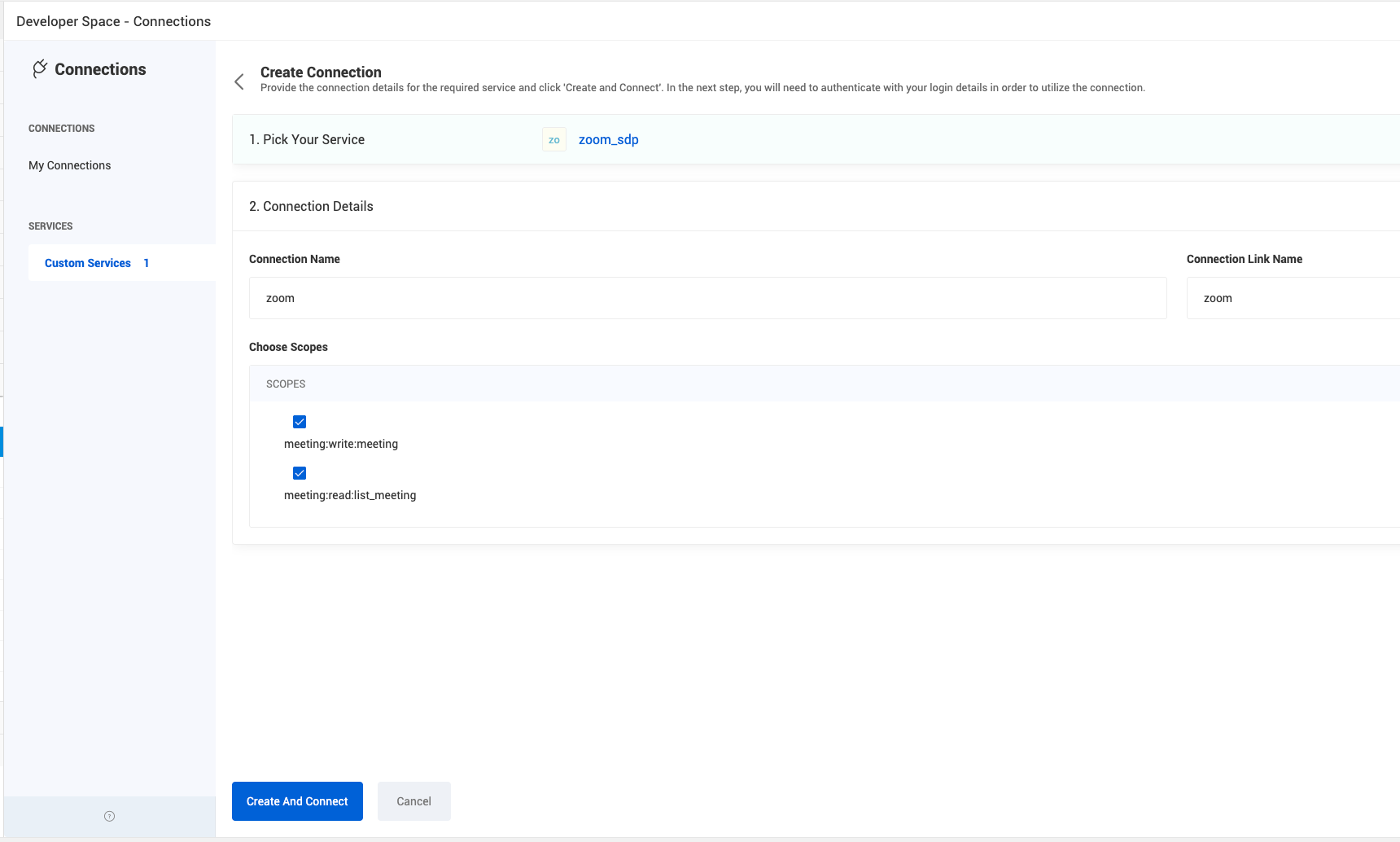Viewport: 1400px width, 842px height.
Task: Open the help icon at sidebar bottom
Action: click(x=109, y=816)
